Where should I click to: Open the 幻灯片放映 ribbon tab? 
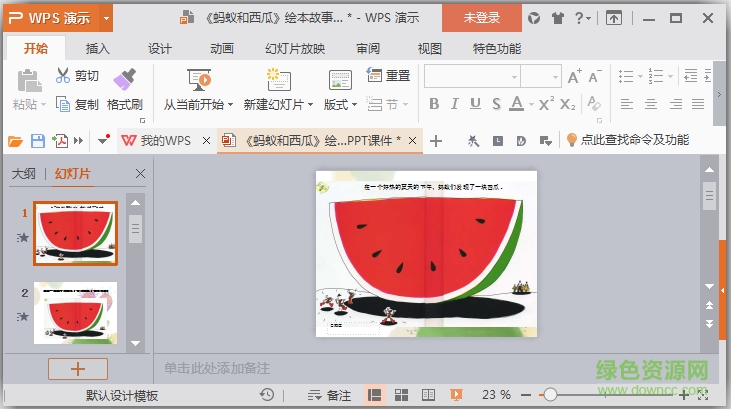tap(295, 49)
